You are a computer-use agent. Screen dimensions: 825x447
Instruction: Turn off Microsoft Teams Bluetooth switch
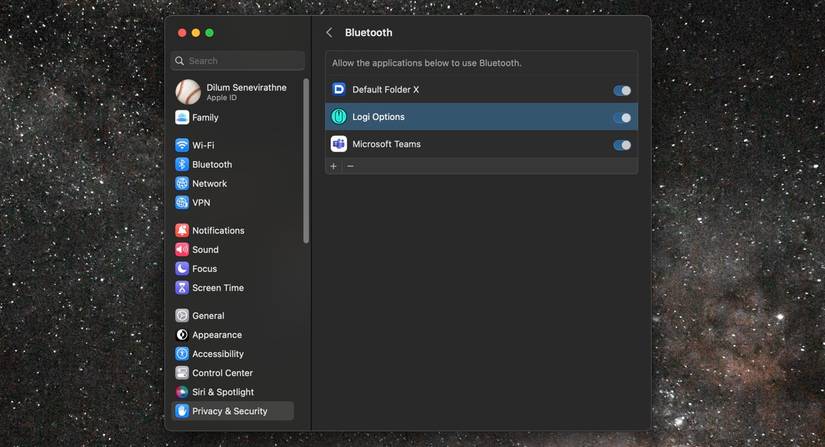coord(622,145)
